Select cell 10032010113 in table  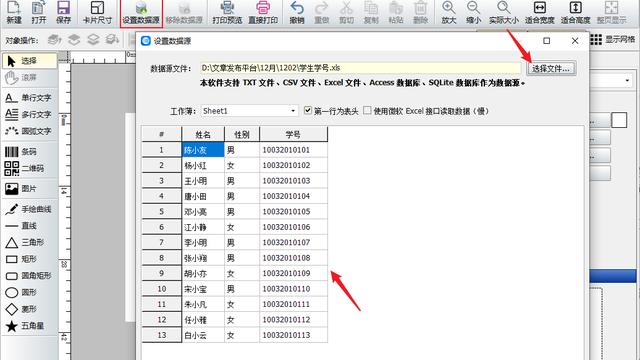coord(293,335)
